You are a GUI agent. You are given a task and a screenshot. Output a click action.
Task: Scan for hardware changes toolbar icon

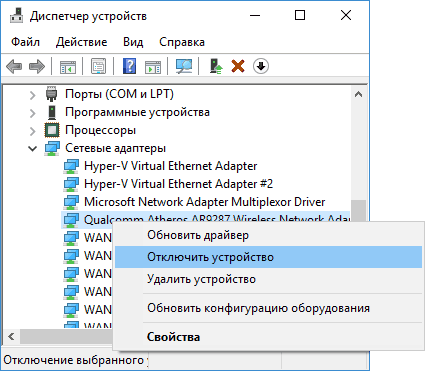click(184, 66)
